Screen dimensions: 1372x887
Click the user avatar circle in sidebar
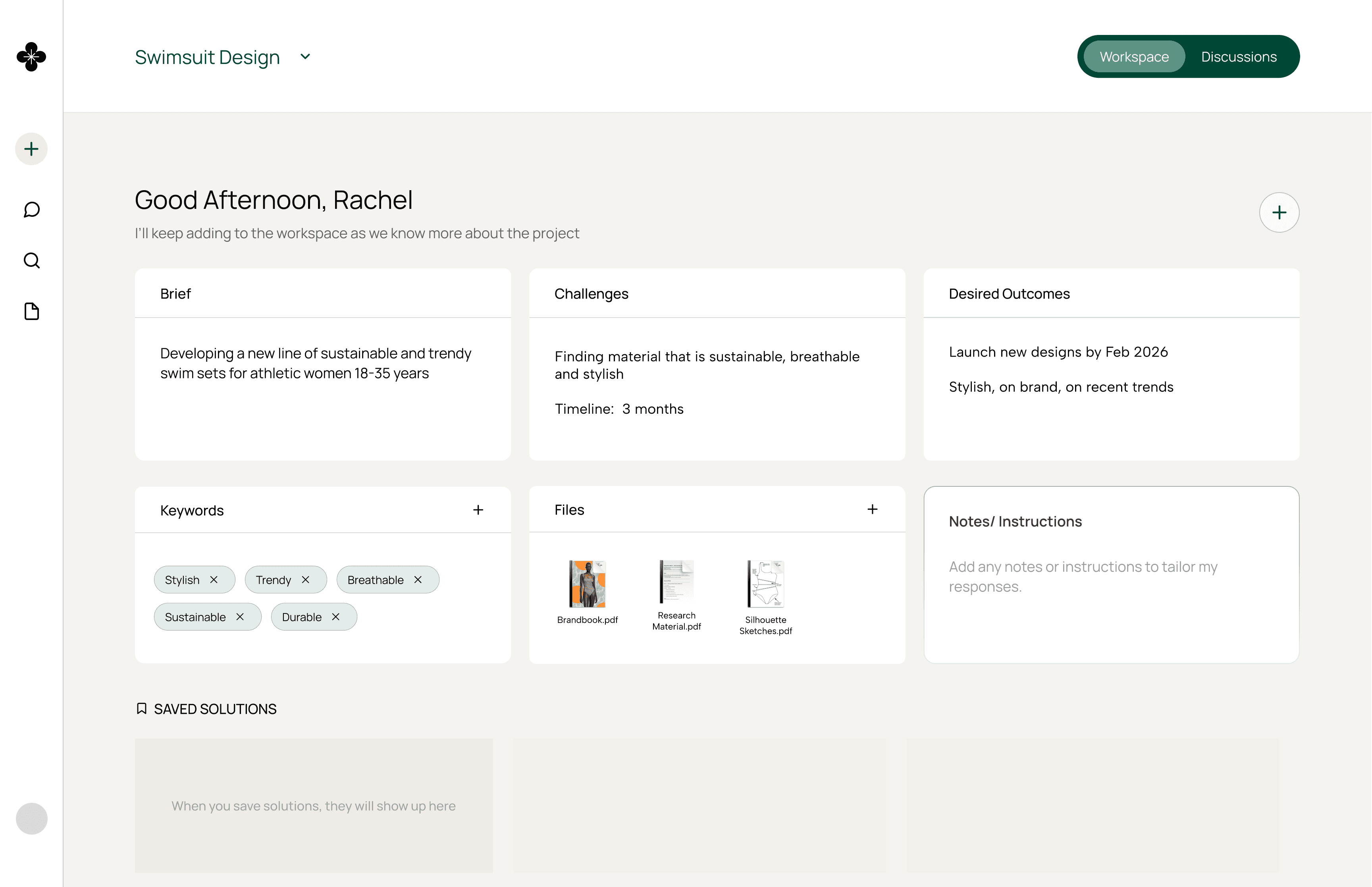(32, 818)
